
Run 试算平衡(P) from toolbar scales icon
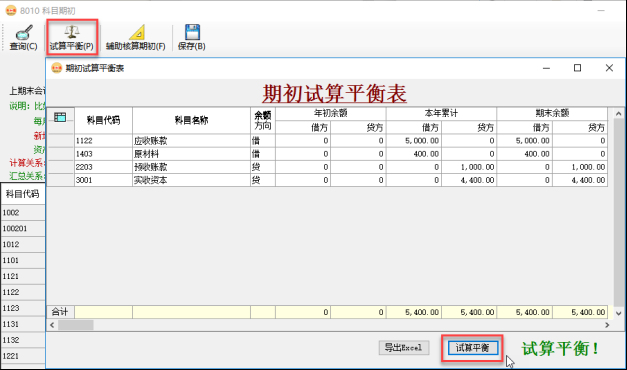click(72, 38)
